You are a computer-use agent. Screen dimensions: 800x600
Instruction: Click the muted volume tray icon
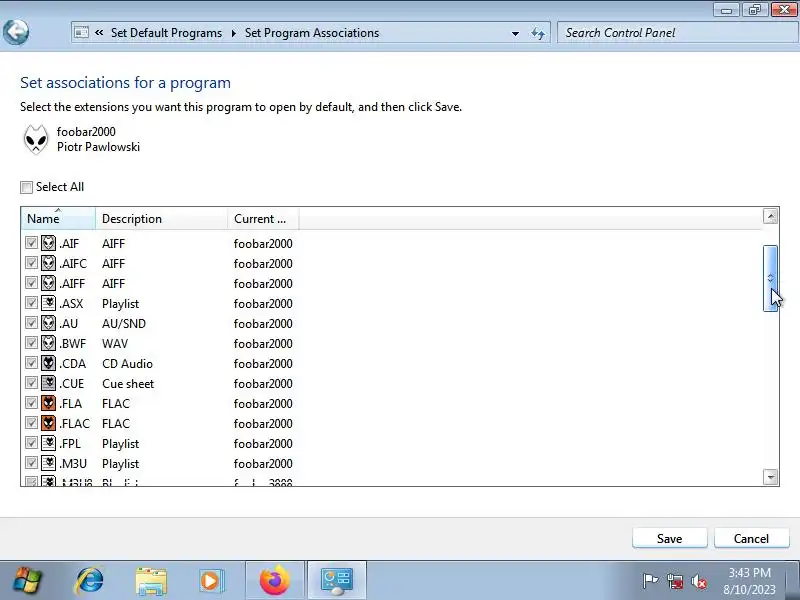699,581
